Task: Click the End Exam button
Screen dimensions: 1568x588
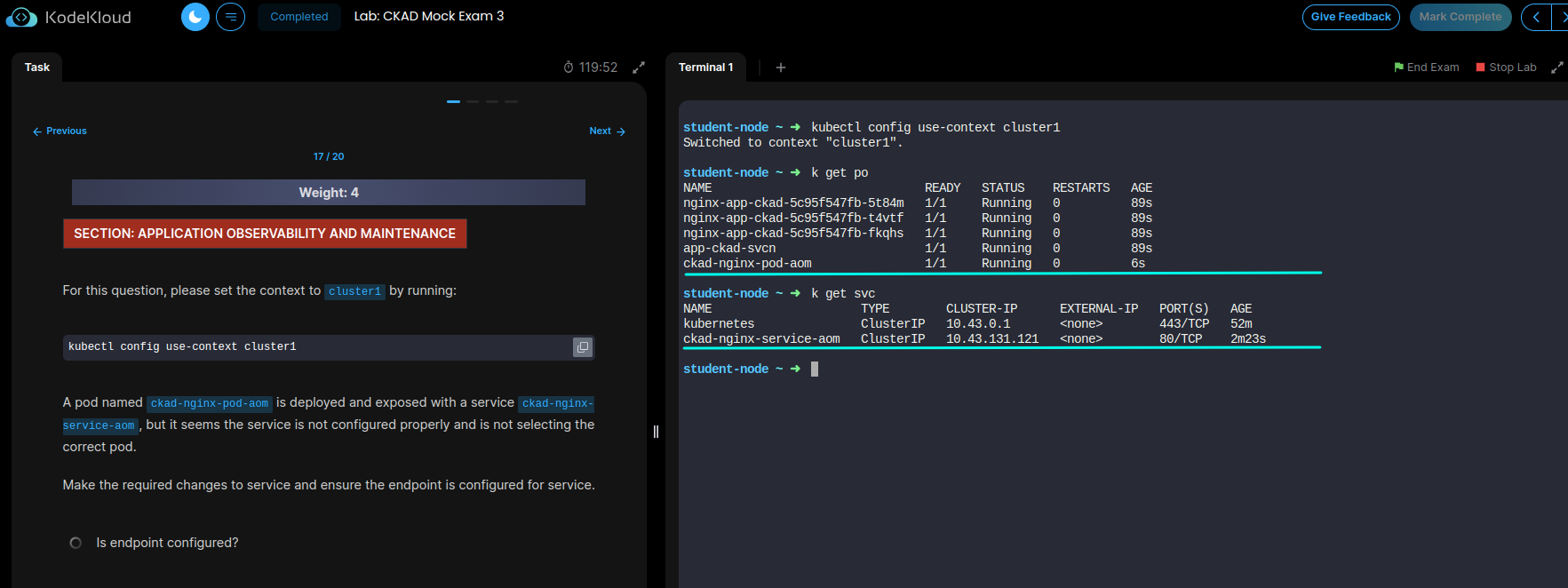Action: click(1426, 68)
